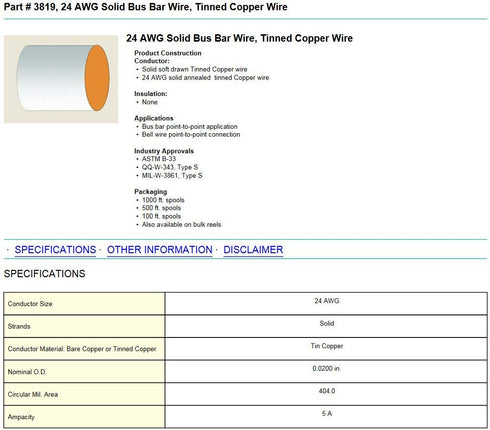Click the 'ASTM B-33' approval

(x=159, y=159)
